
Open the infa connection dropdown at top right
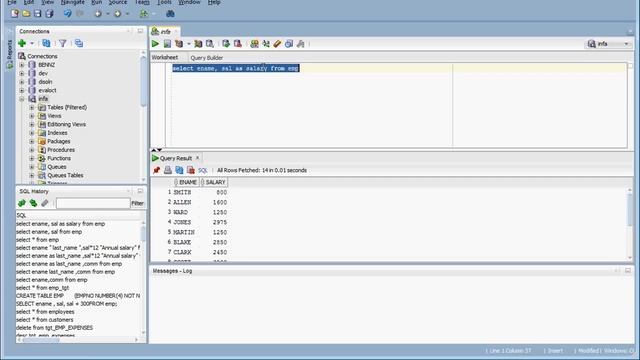pyautogui.click(x=608, y=44)
